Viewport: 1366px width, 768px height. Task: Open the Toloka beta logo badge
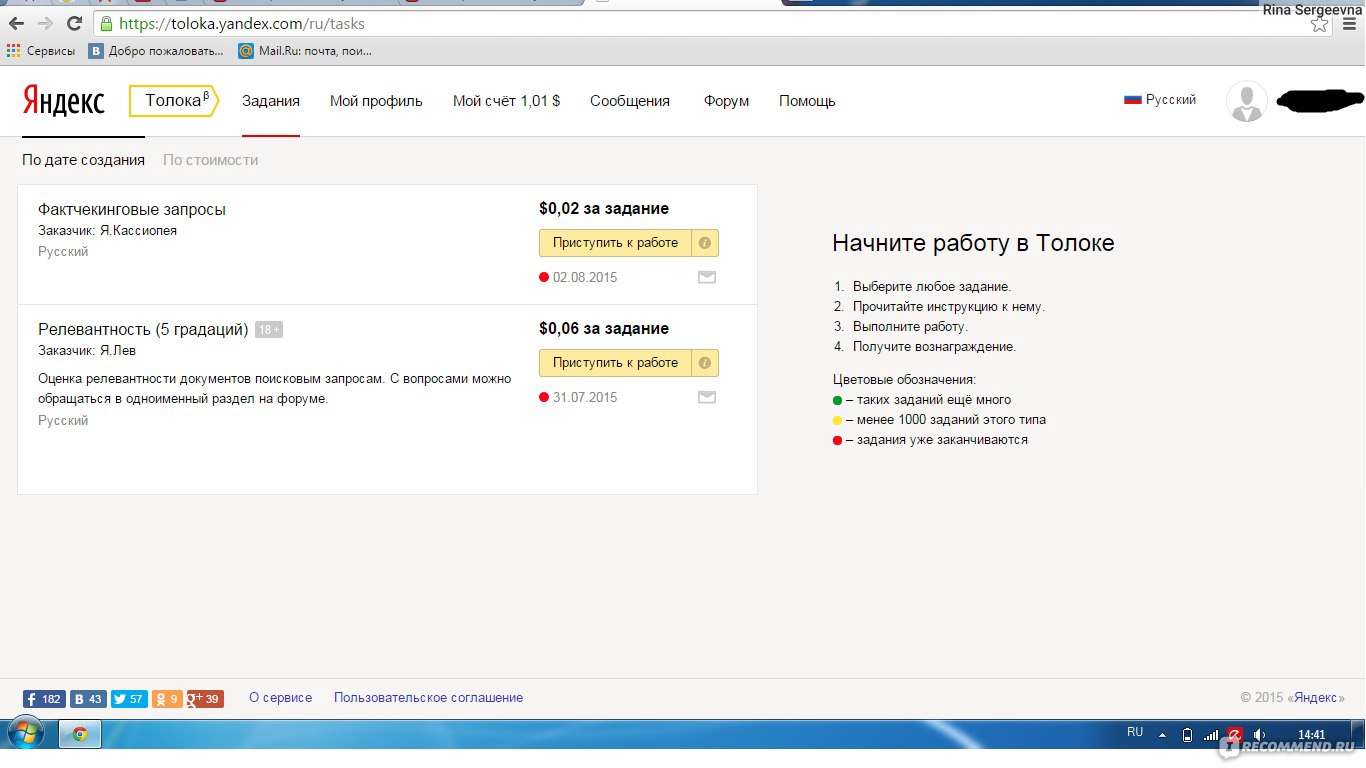click(x=174, y=101)
